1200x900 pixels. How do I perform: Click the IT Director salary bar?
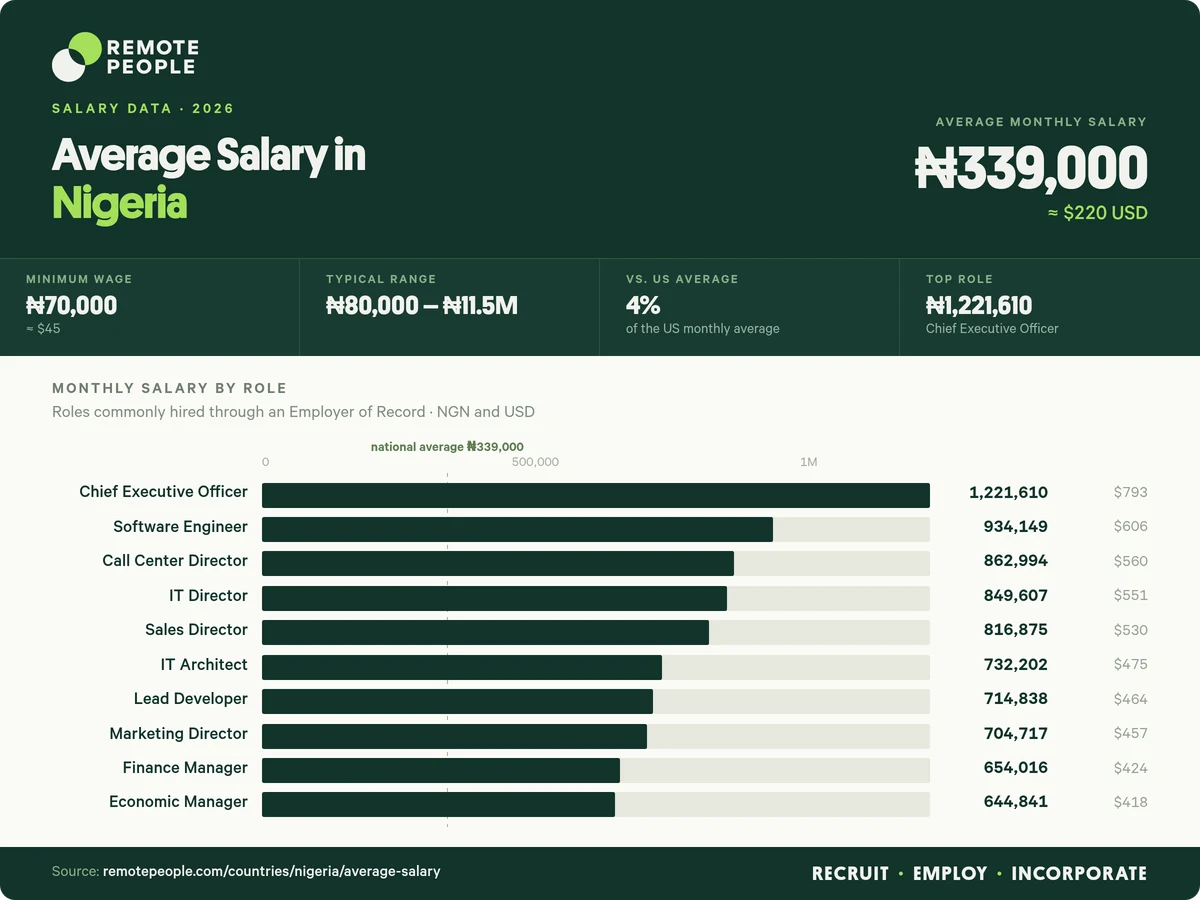(494, 598)
